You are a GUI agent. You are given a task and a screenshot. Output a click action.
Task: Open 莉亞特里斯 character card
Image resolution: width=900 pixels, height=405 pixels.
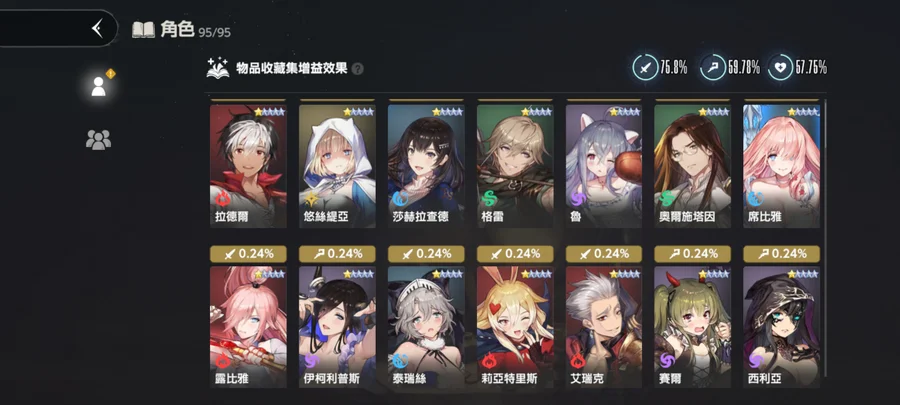coord(515,327)
